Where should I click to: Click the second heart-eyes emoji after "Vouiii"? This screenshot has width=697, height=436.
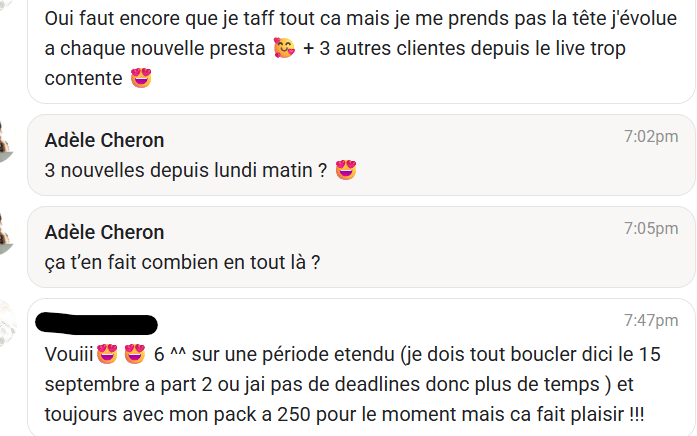click(135, 355)
